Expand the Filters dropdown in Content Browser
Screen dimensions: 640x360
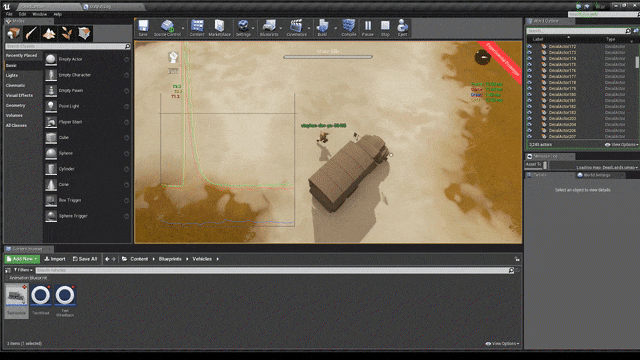coord(23,270)
